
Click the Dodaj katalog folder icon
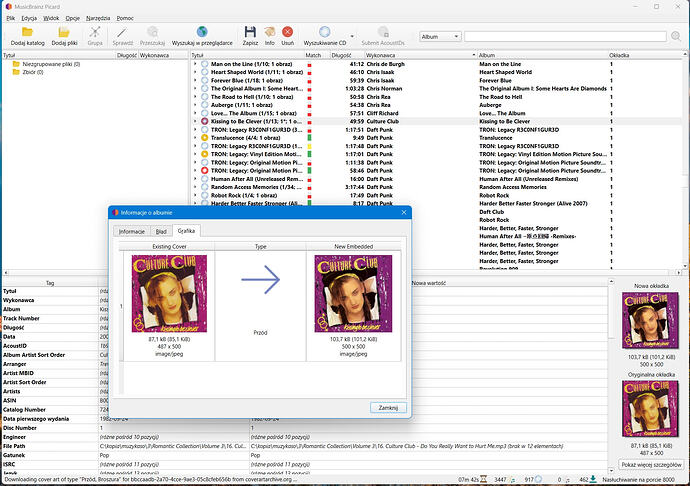click(27, 32)
